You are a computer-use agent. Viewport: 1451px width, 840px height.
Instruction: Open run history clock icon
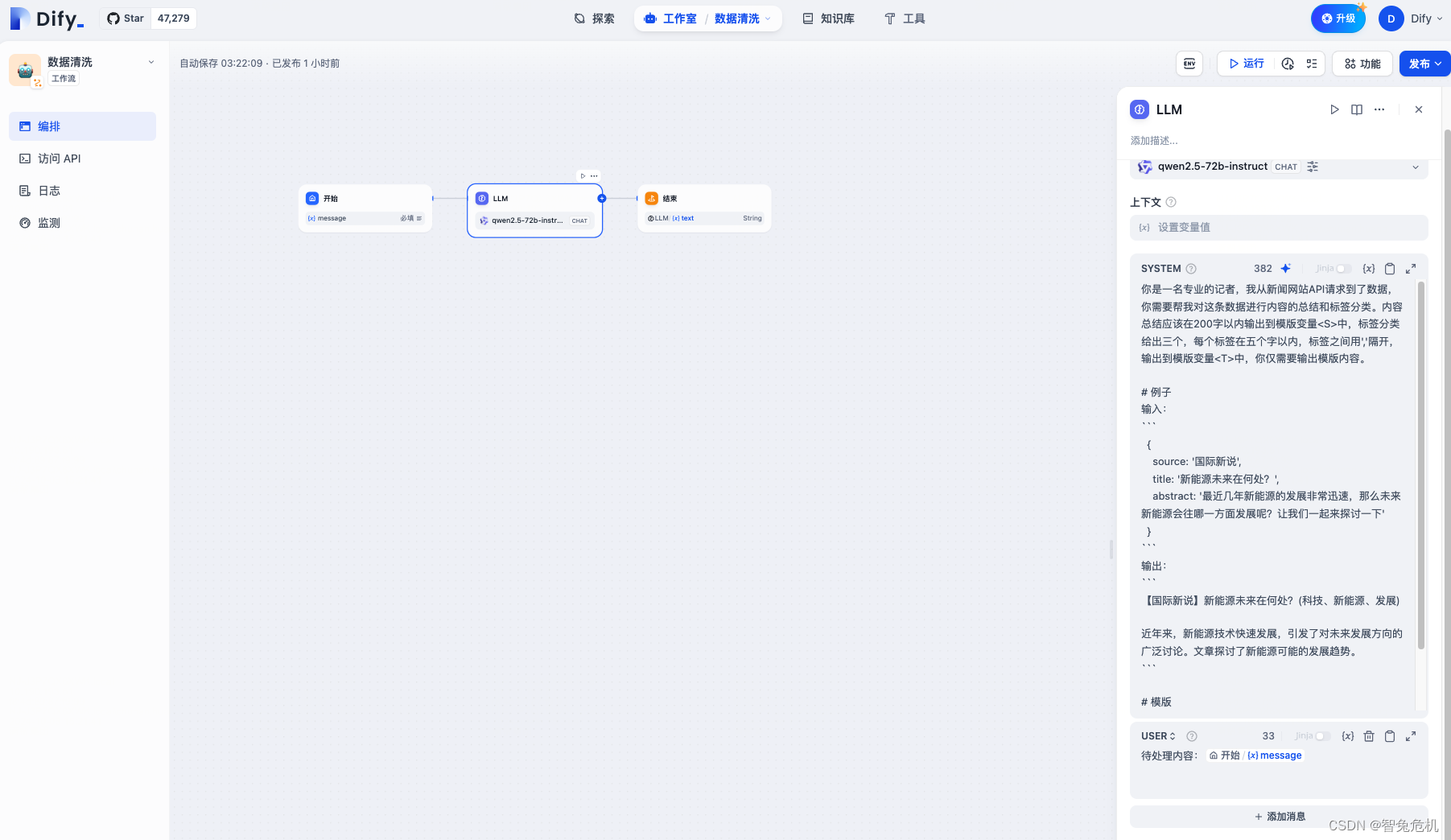coord(1288,64)
